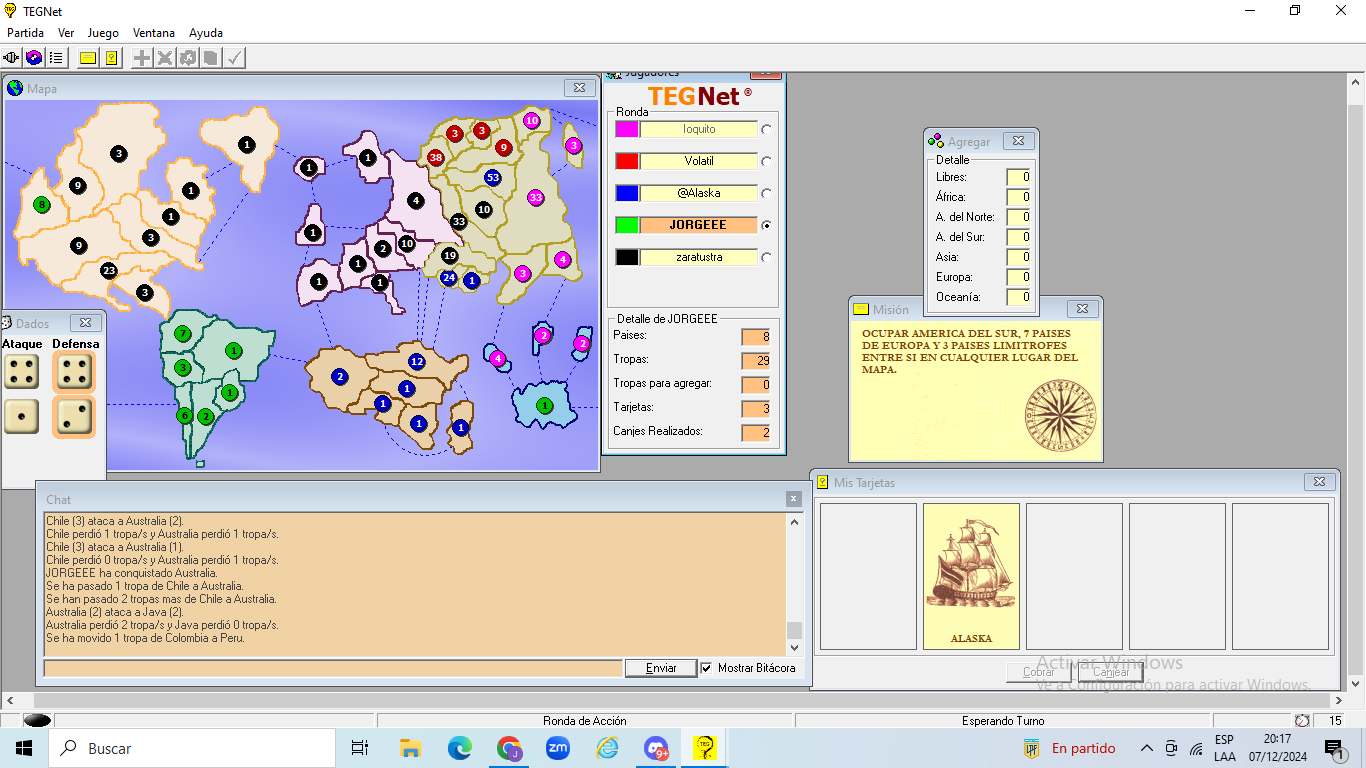Select the blue 53 troop marker
The image size is (1366, 768).
tap(492, 177)
